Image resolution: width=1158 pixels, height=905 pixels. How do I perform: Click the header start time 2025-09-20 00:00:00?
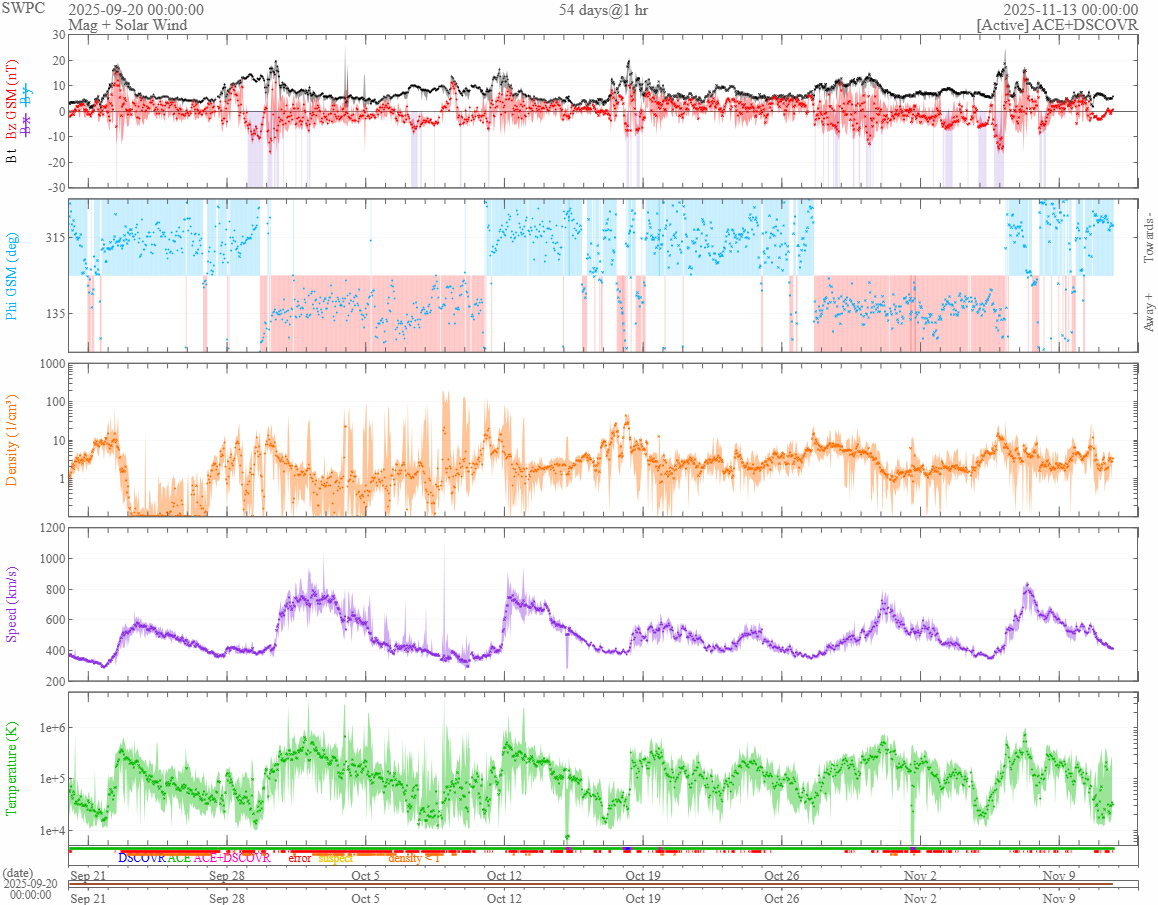click(136, 10)
